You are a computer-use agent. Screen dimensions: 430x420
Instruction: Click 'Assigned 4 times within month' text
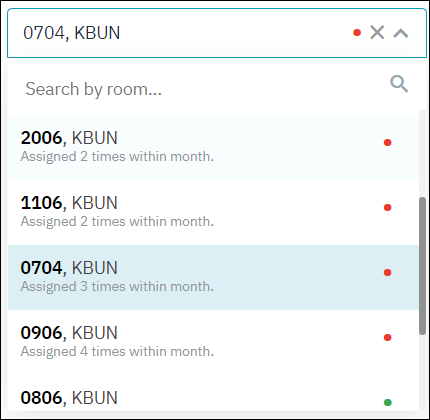point(117,352)
